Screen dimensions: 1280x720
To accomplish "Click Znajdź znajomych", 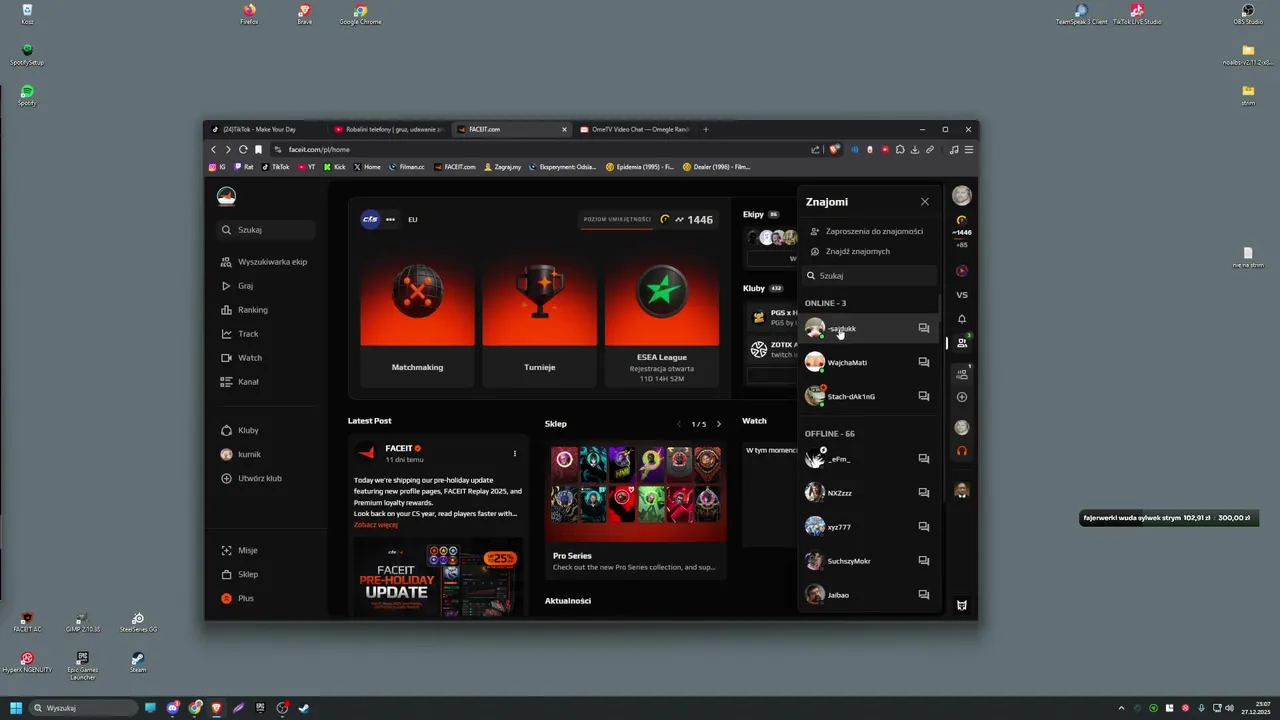I will click(850, 251).
